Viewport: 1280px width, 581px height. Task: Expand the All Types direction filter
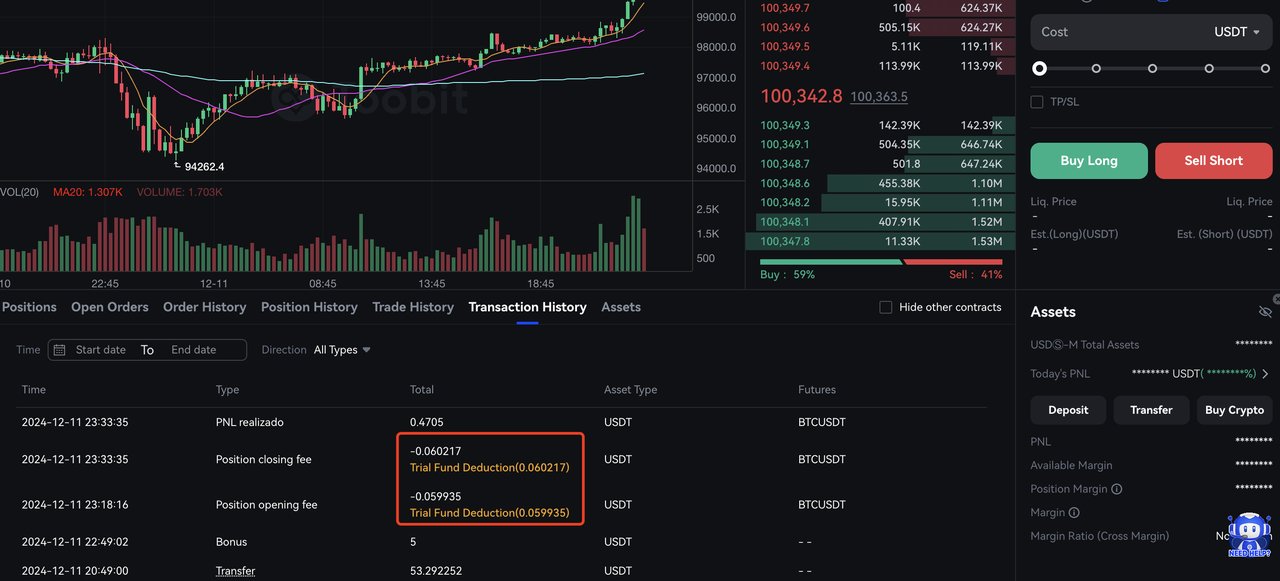(342, 350)
